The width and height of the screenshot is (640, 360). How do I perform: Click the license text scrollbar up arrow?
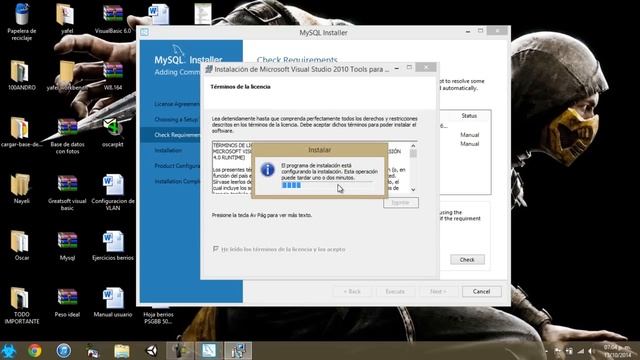point(413,146)
